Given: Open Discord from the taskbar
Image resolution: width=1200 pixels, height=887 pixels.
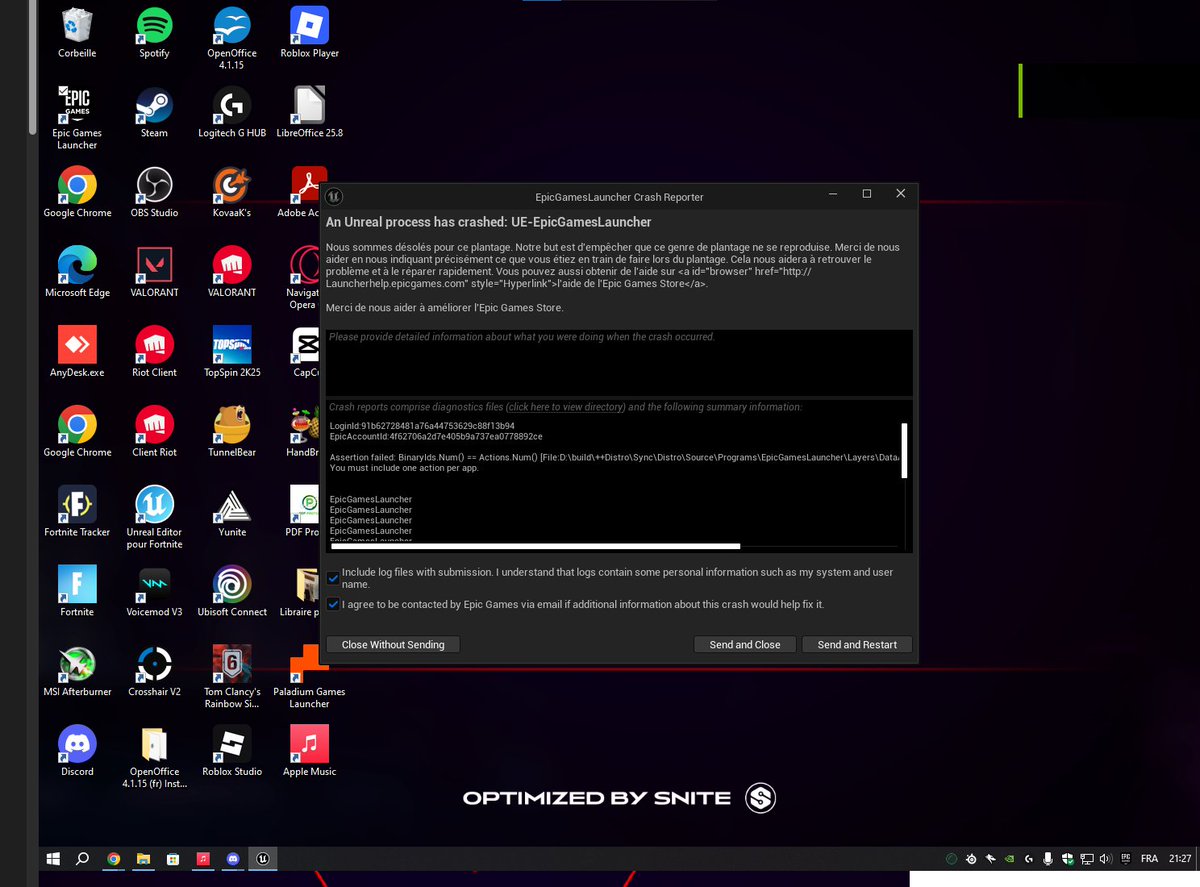Looking at the screenshot, I should pos(233,858).
